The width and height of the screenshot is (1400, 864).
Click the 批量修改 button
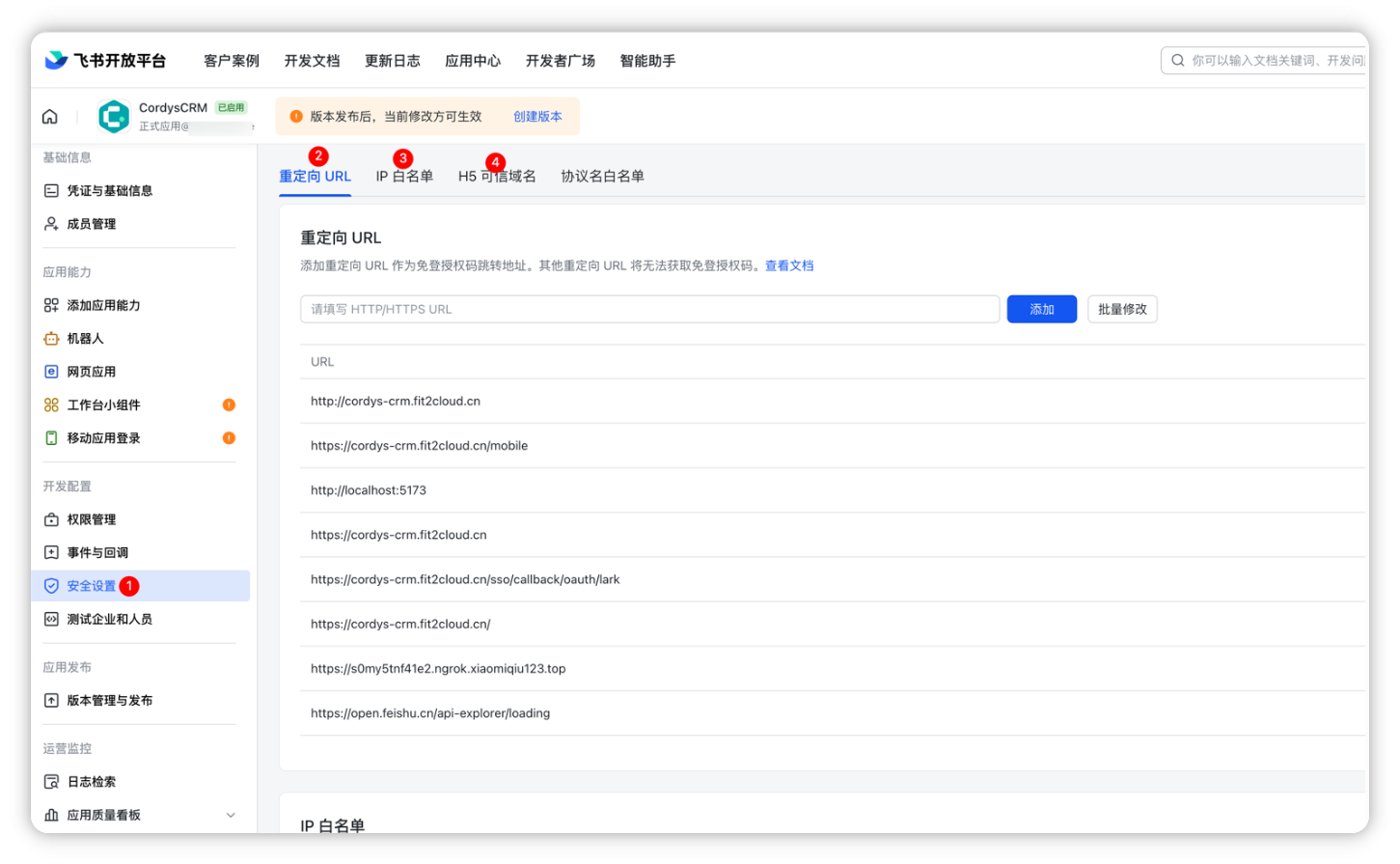coord(1122,309)
